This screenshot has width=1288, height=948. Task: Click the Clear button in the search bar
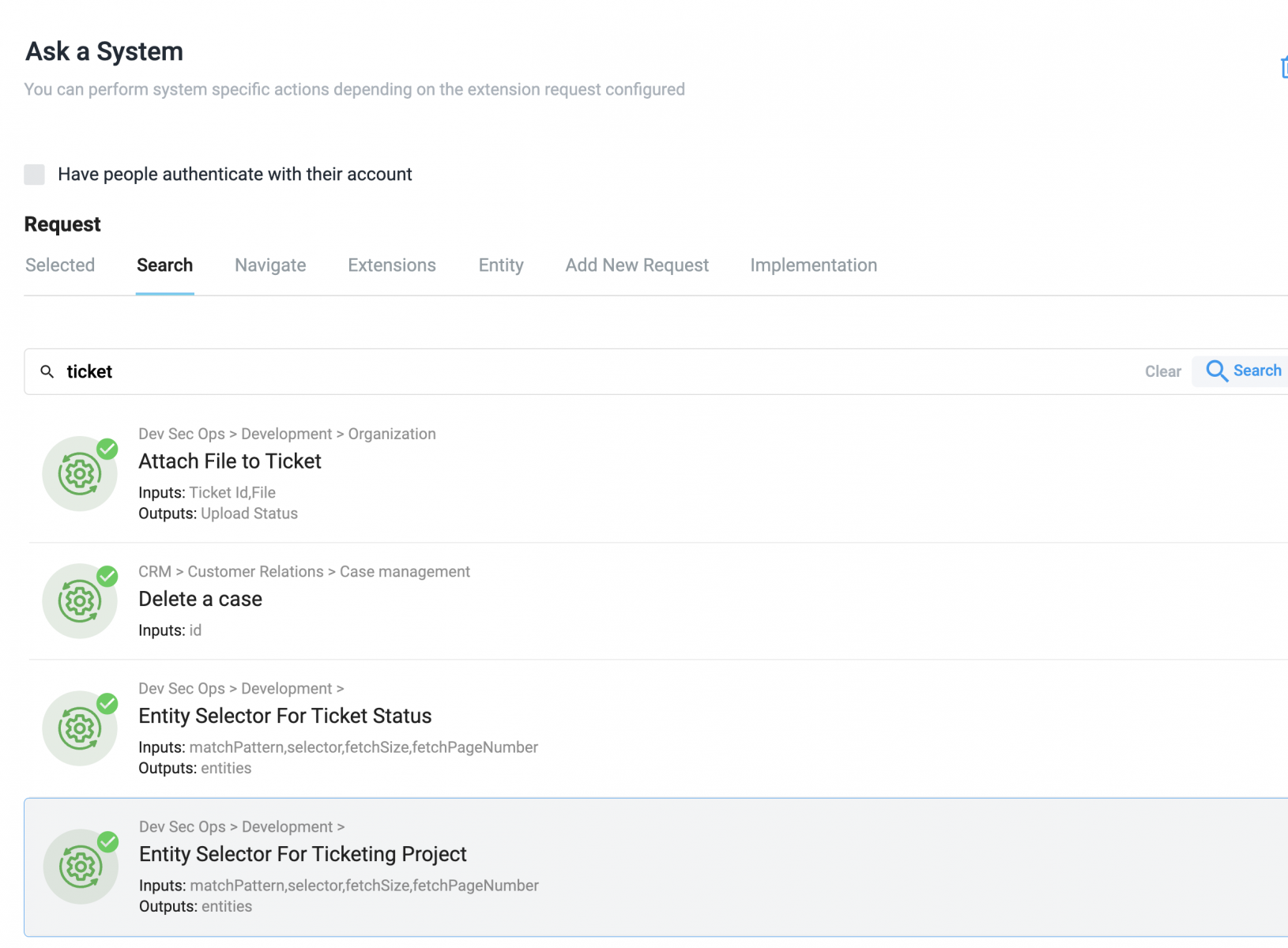(1163, 371)
